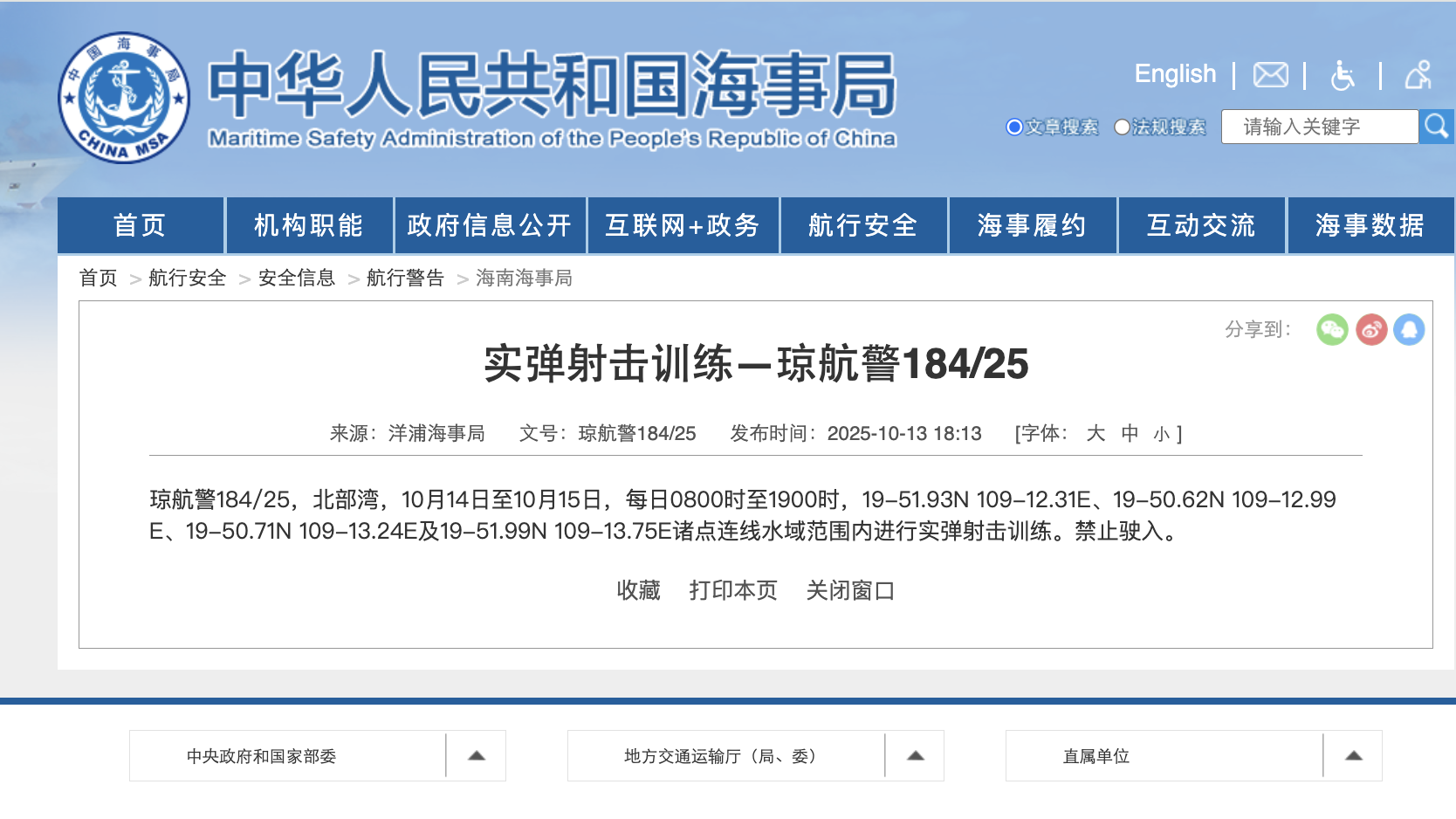Click the 关闭窗口 link
Viewport: 1456px width, 819px height.
pyautogui.click(x=853, y=590)
